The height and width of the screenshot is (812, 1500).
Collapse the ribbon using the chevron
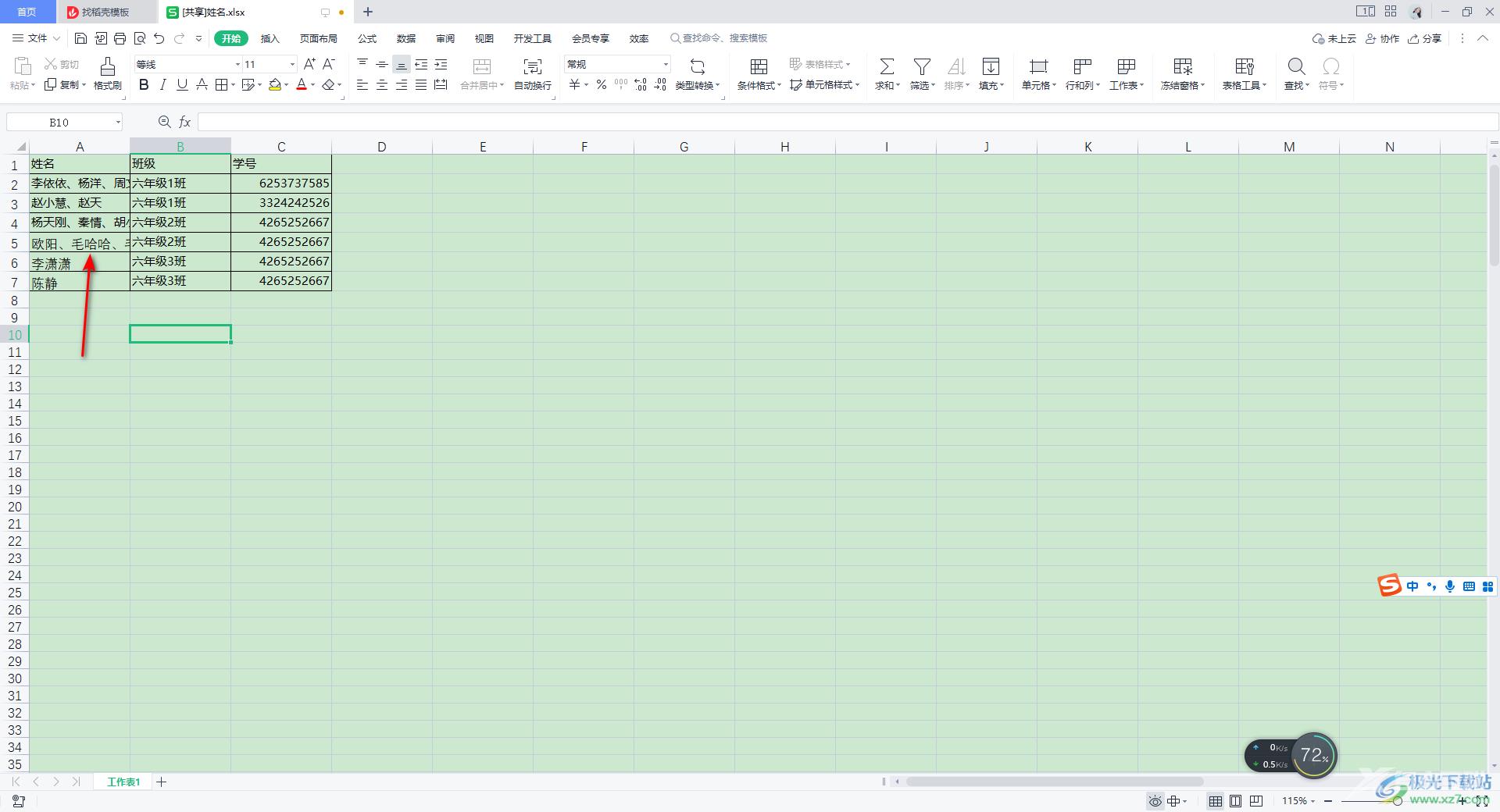point(1483,38)
